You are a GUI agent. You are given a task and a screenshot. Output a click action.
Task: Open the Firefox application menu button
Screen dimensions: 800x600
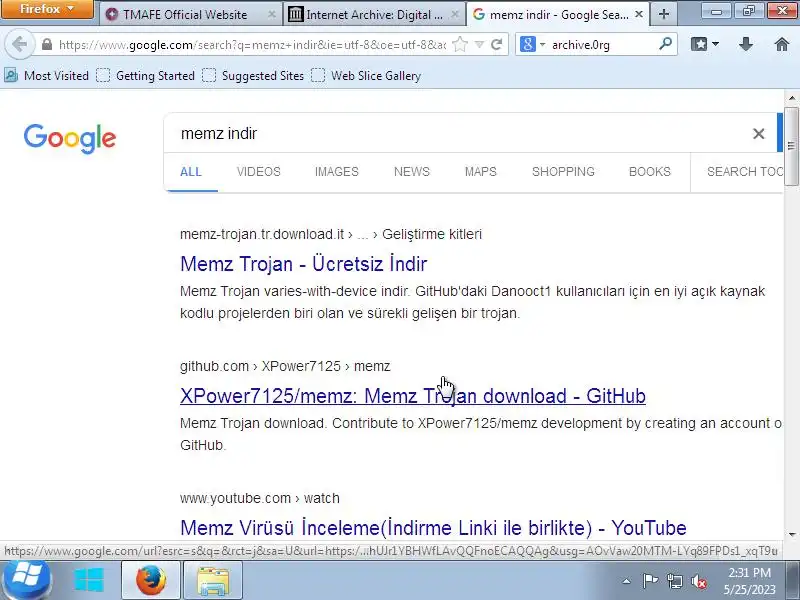[47, 9]
